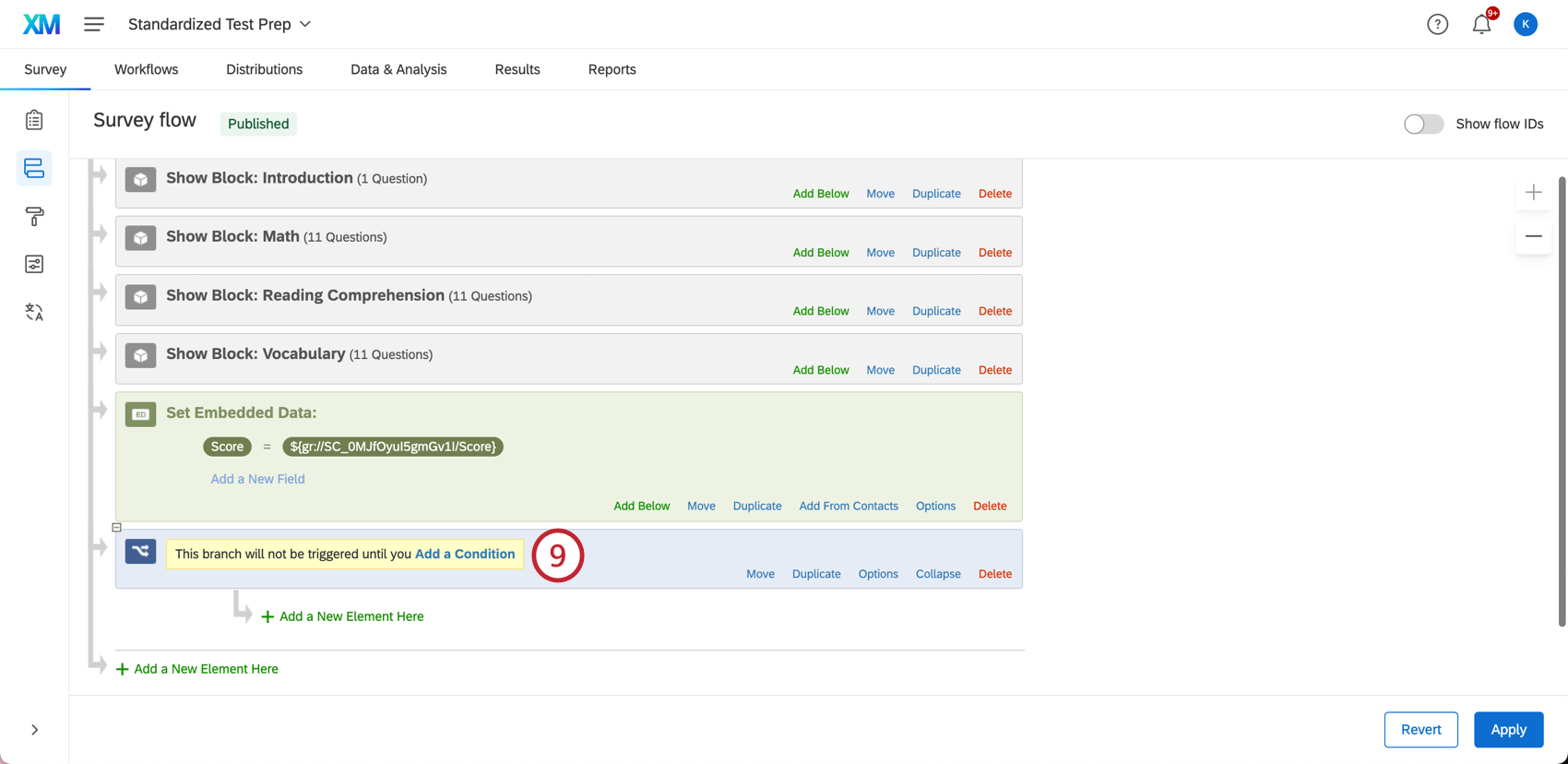Viewport: 1568px width, 764px height.
Task: Collapse the branch using the minus box
Action: pyautogui.click(x=116, y=528)
